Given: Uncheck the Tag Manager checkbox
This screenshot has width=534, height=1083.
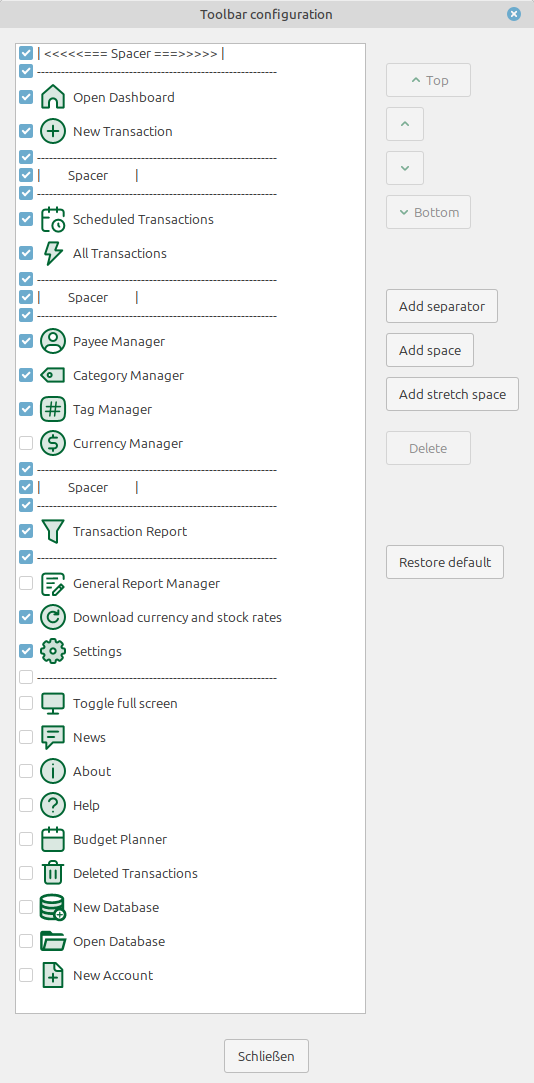Looking at the screenshot, I should [26, 410].
